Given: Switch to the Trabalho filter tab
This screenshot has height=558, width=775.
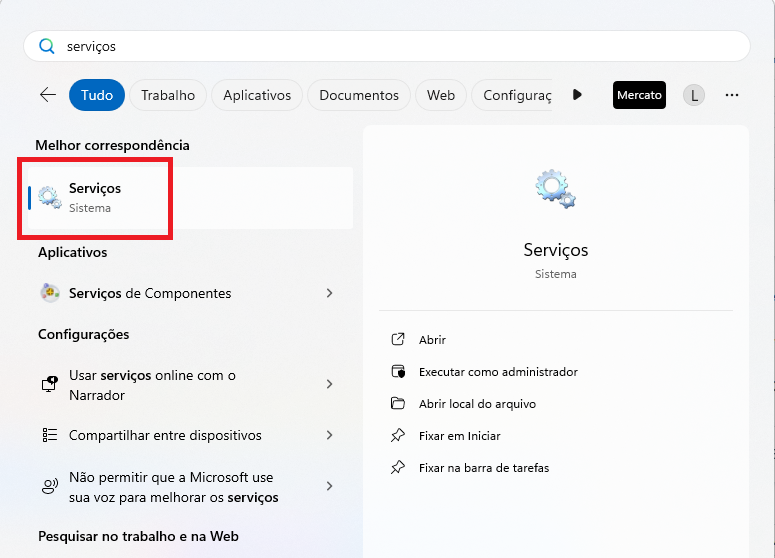Looking at the screenshot, I should [168, 95].
